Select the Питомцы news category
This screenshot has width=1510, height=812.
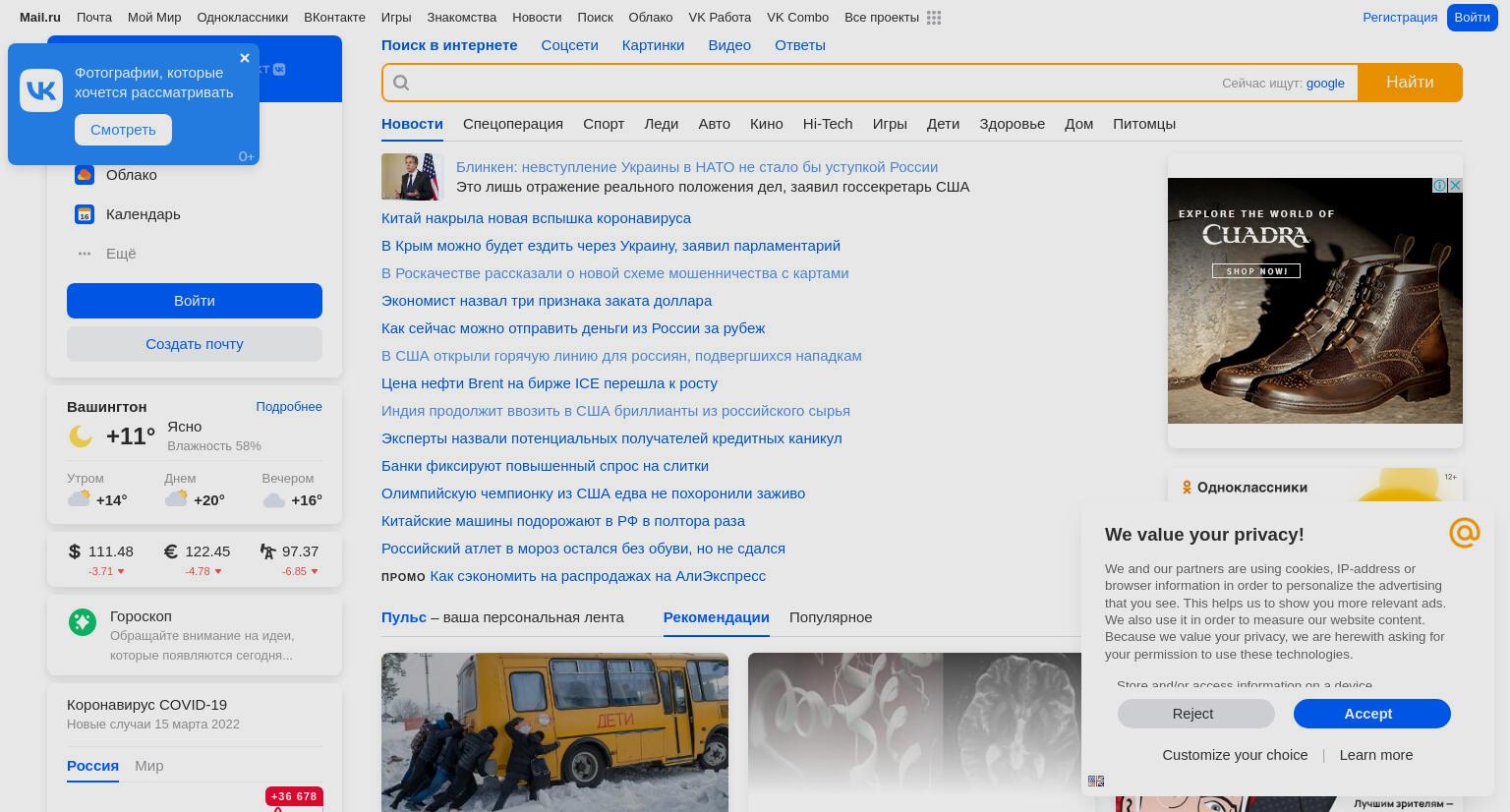pos(1144,124)
